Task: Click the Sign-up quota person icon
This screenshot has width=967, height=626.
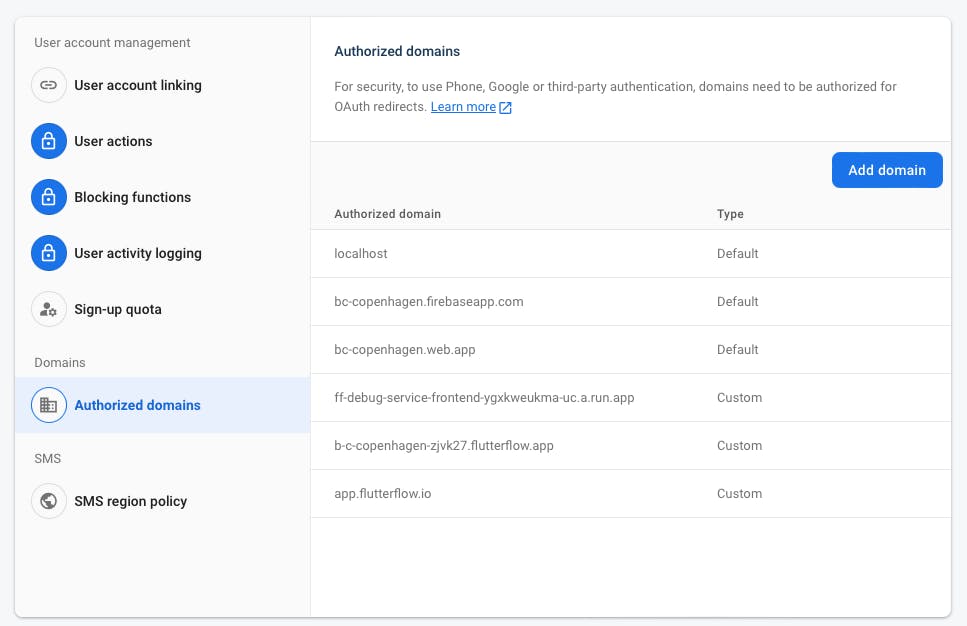Action: point(48,309)
